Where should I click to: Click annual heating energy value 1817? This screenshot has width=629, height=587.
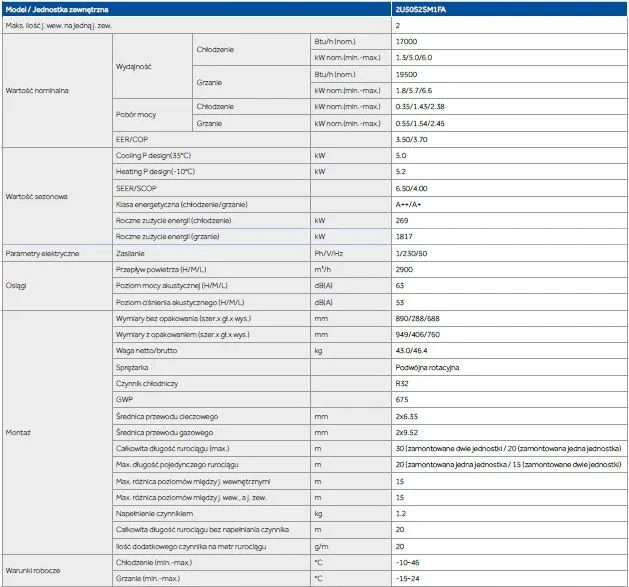(x=404, y=237)
